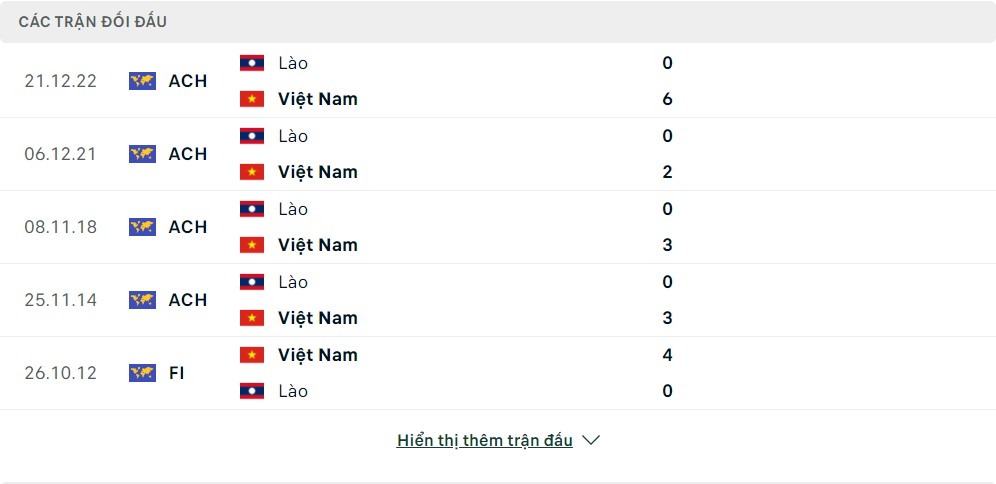Click the world map icon beside 26.10.12
This screenshot has height=484, width=996.
point(142,373)
